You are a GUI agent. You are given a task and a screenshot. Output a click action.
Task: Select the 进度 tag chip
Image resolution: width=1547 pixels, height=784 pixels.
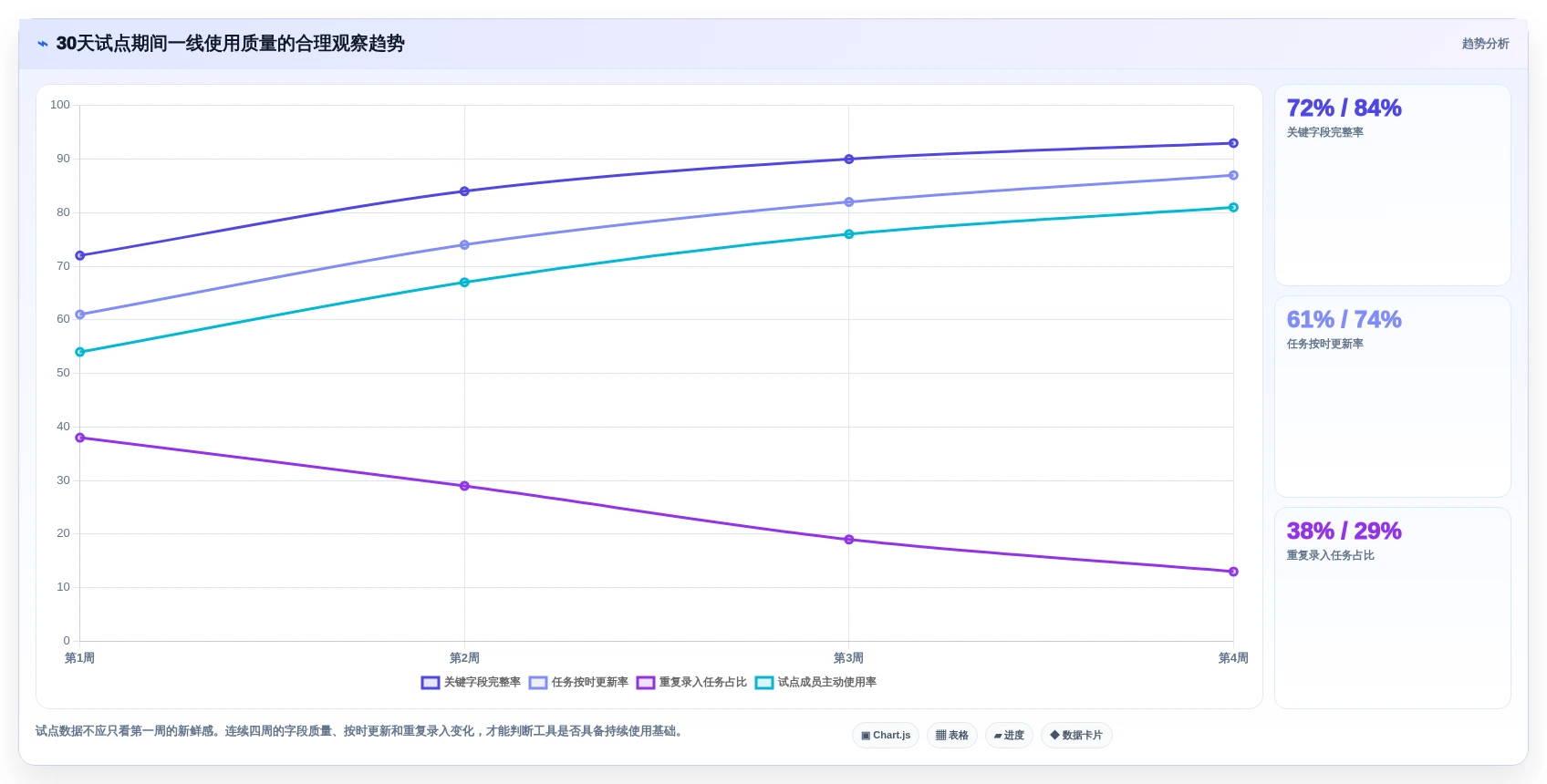coord(1009,736)
